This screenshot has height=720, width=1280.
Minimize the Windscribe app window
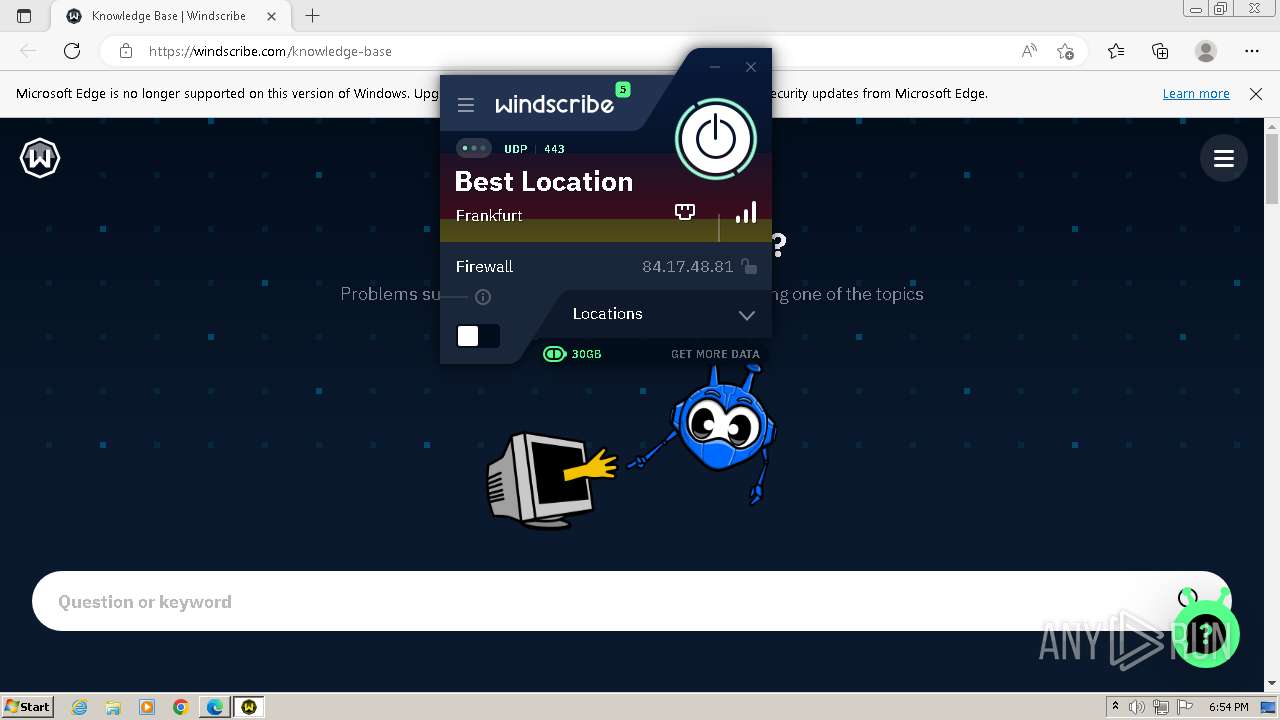[715, 67]
